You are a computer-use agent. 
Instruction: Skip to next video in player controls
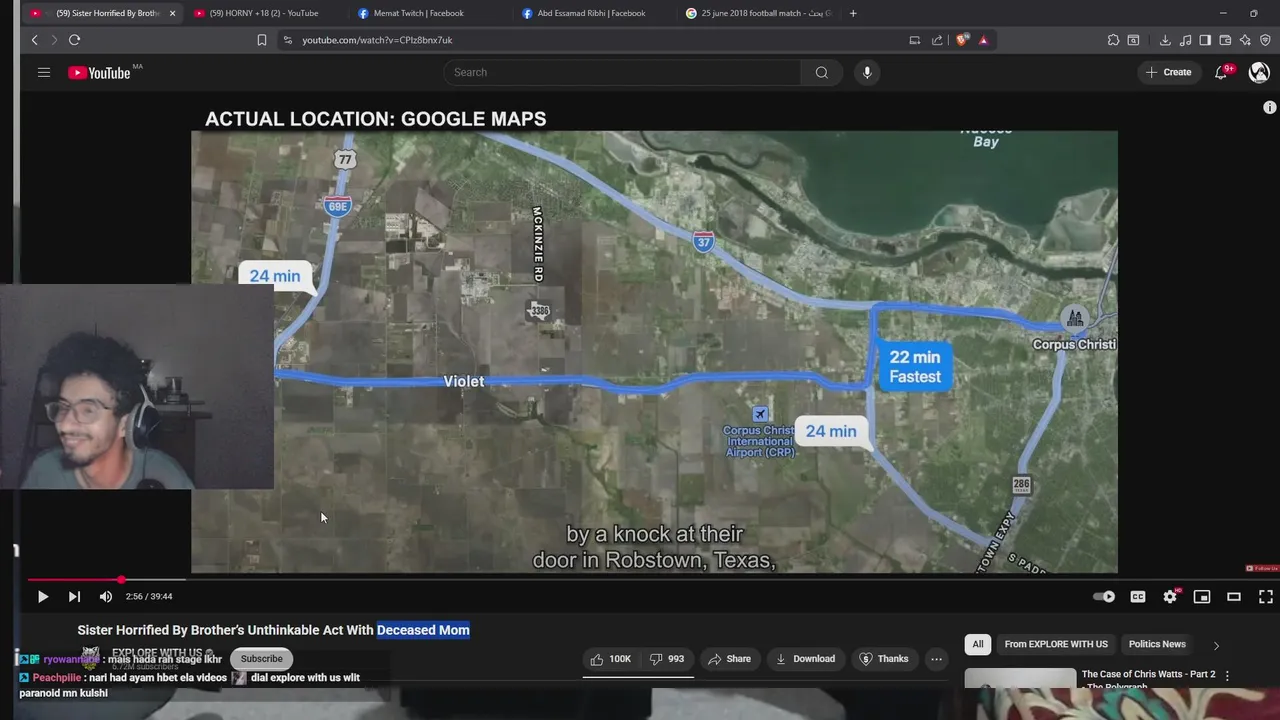coord(74,596)
